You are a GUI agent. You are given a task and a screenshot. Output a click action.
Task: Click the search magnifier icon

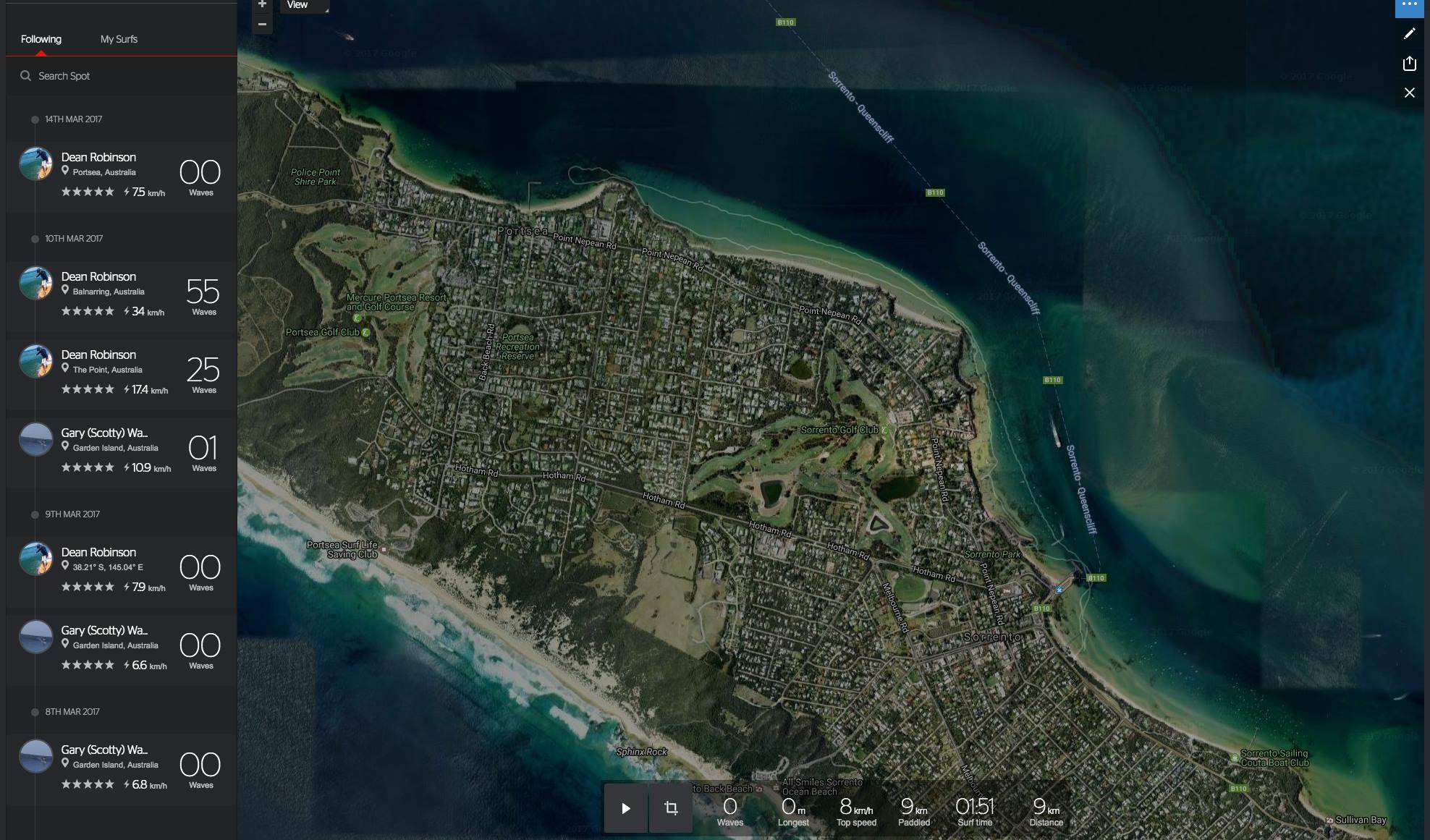click(25, 76)
